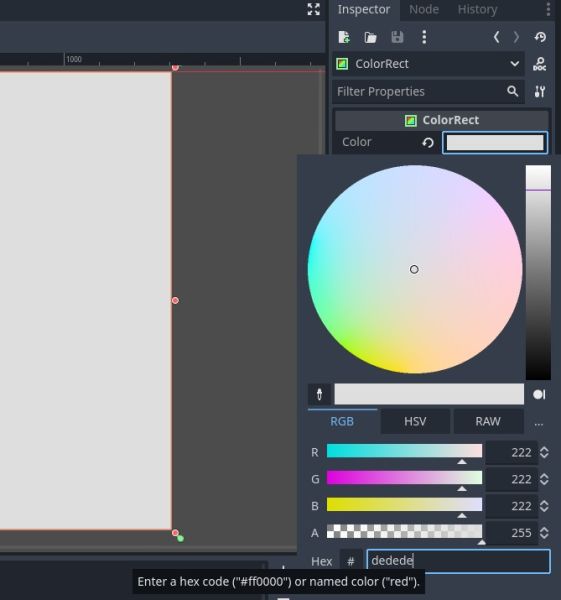Viewport: 561px width, 600px height.
Task: Click the Filter Properties search field
Action: point(428,91)
